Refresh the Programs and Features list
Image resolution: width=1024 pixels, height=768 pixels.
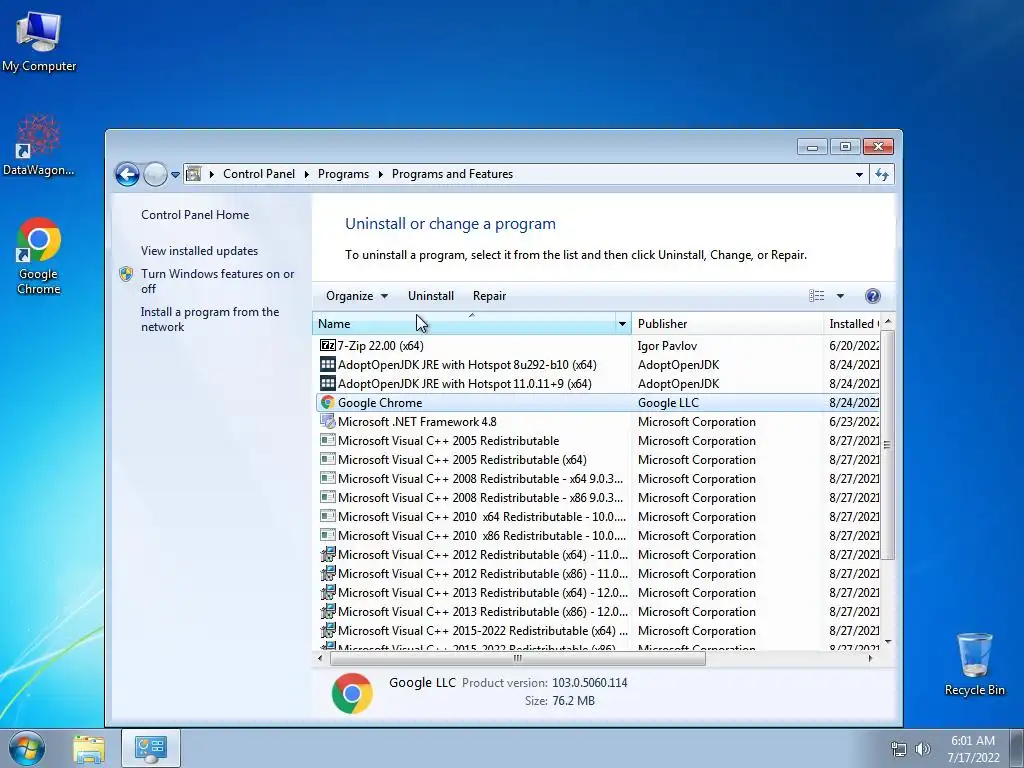coord(882,174)
